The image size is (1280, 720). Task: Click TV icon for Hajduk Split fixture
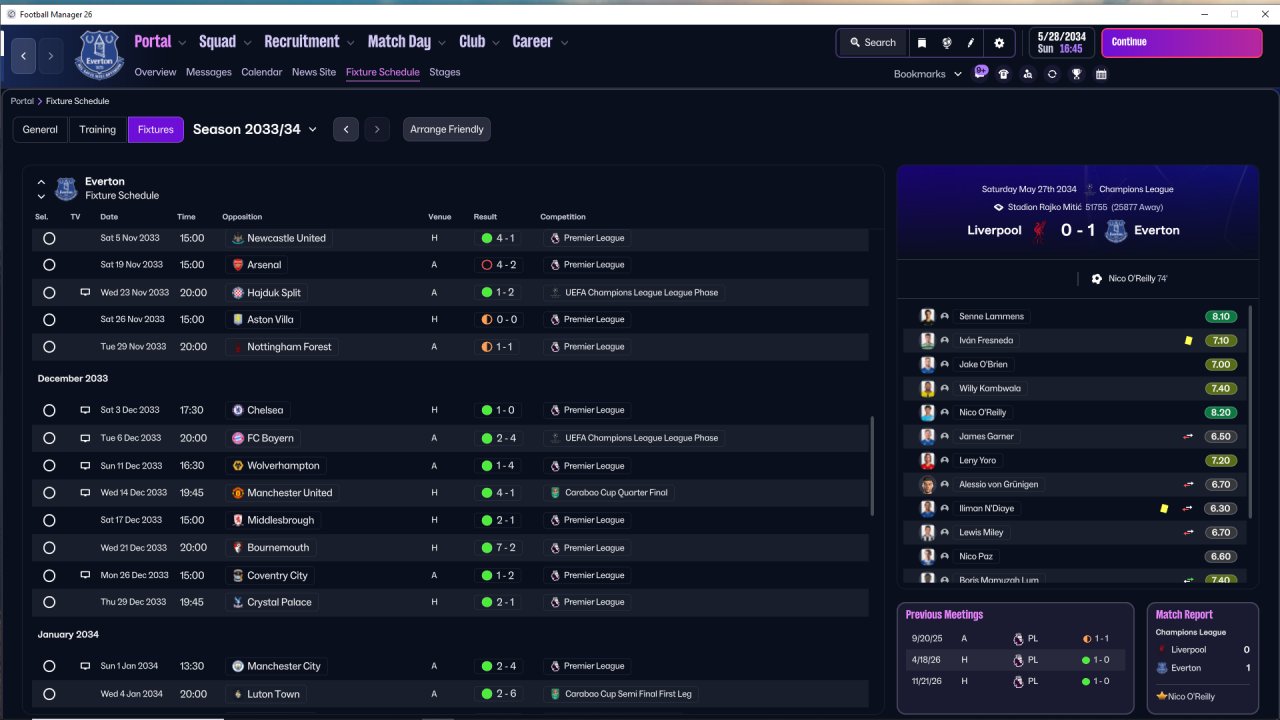pos(86,292)
